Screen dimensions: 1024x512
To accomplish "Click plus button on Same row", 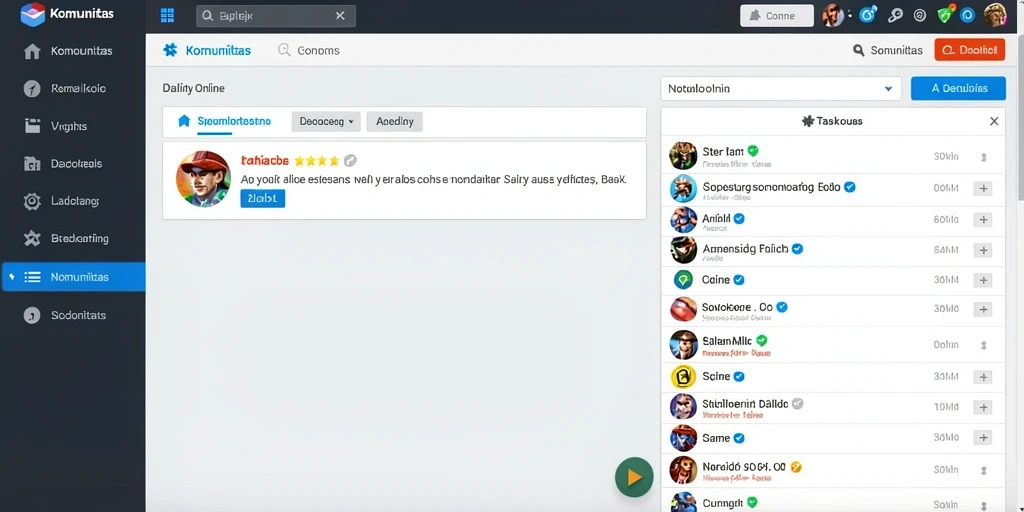I will [982, 438].
